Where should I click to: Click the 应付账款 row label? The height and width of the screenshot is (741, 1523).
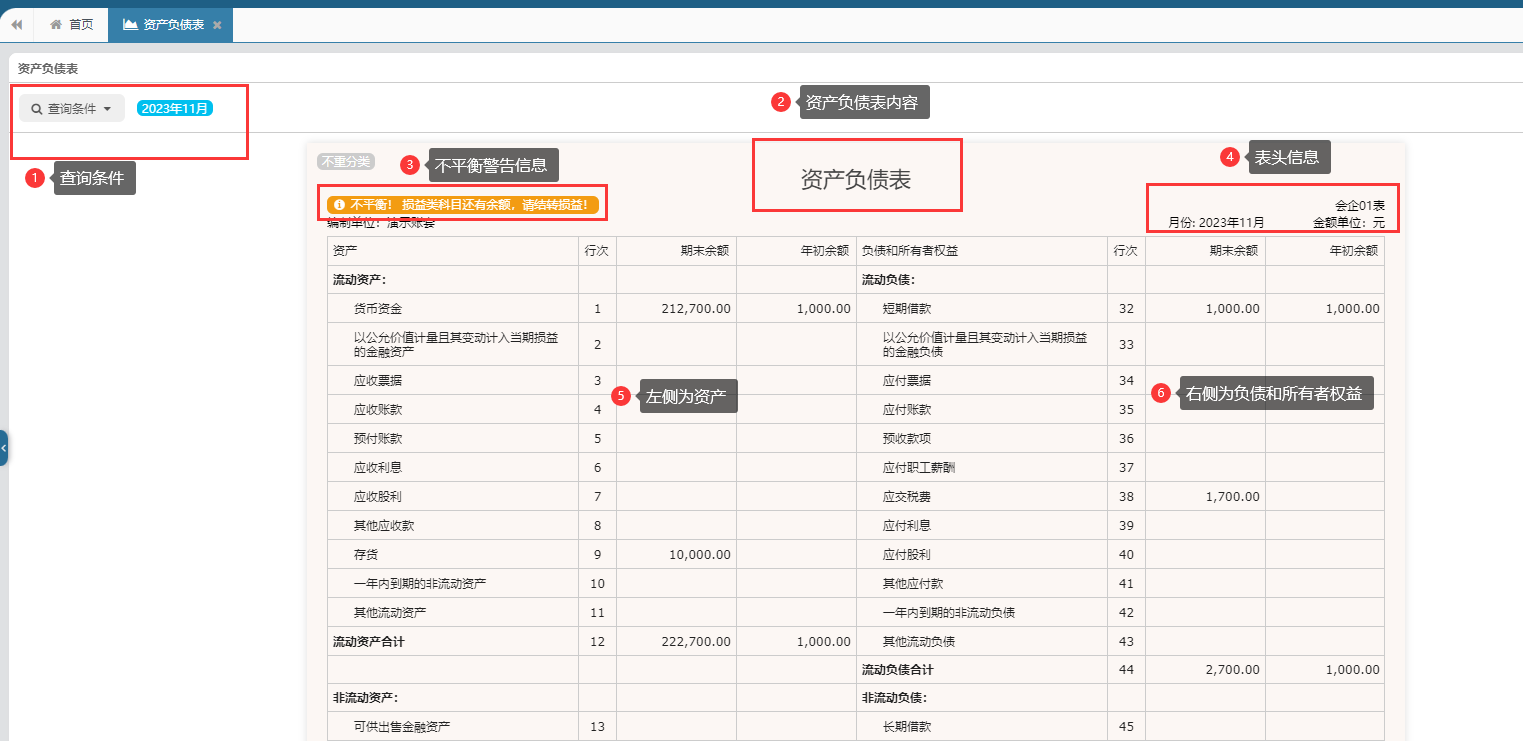pos(907,409)
